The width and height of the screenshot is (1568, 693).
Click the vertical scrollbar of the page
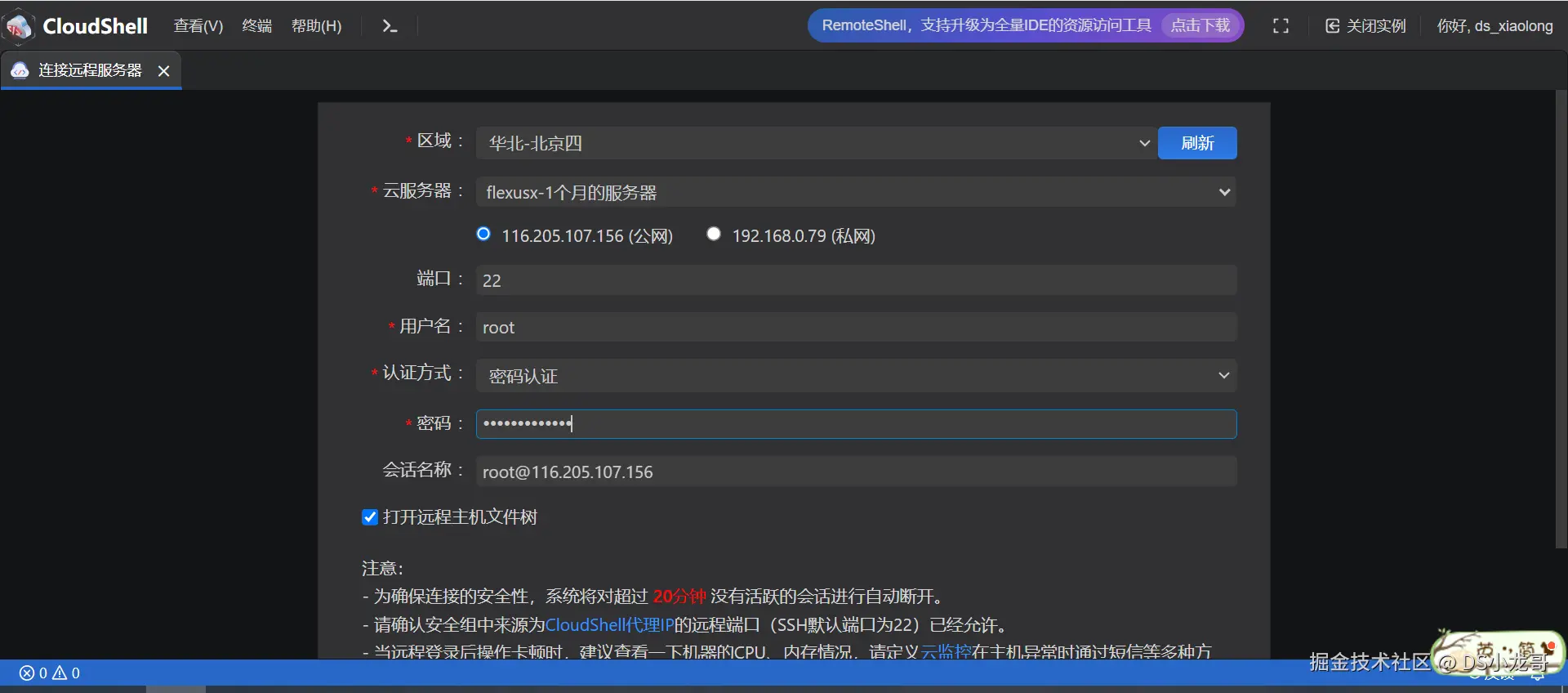click(1561, 319)
